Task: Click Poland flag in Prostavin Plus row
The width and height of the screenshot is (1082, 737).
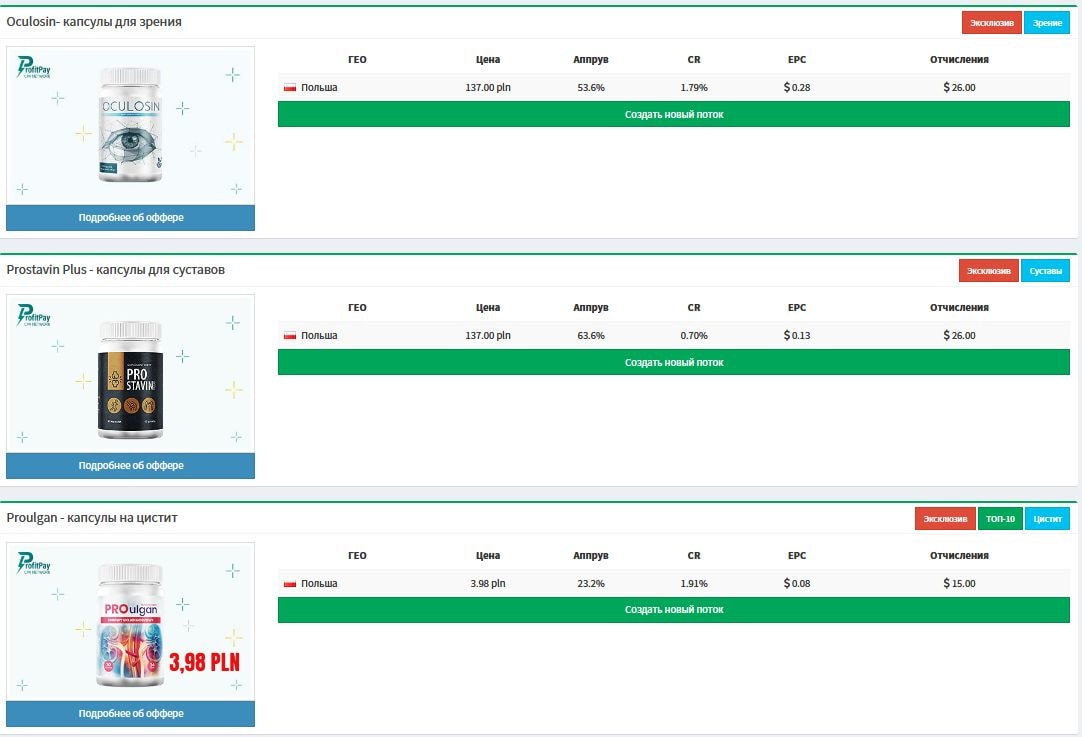Action: 290,335
